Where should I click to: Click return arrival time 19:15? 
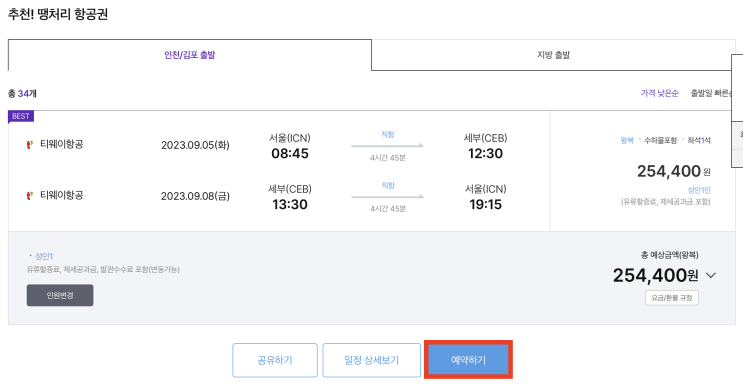point(485,204)
